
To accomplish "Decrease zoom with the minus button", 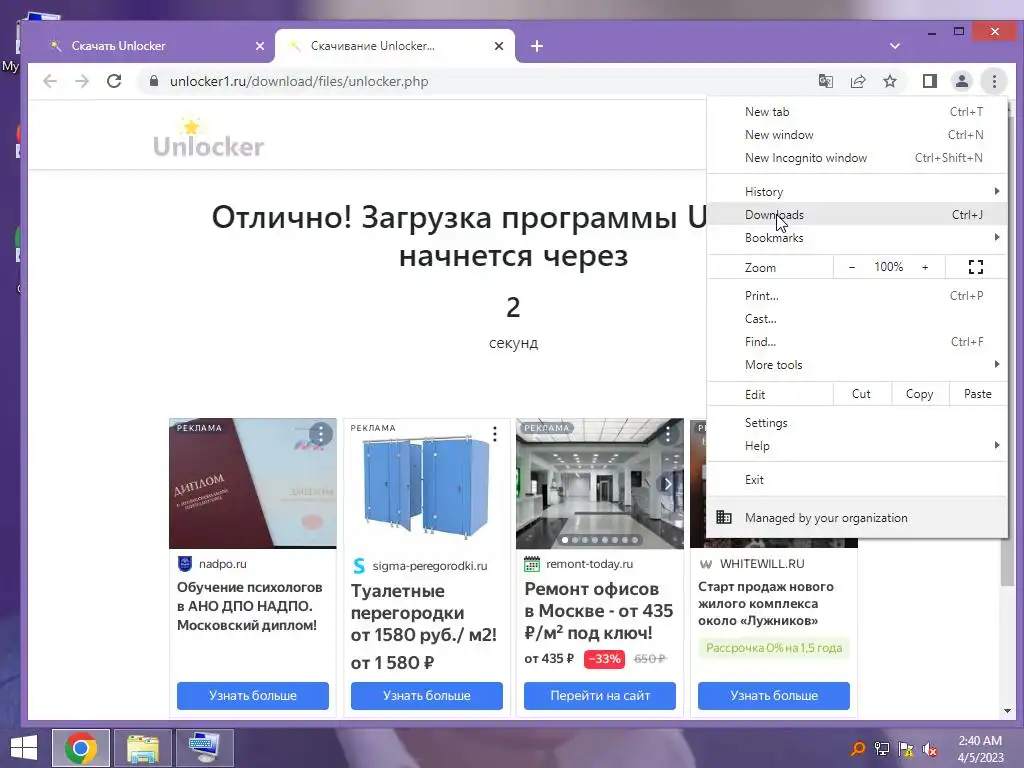I will [852, 267].
